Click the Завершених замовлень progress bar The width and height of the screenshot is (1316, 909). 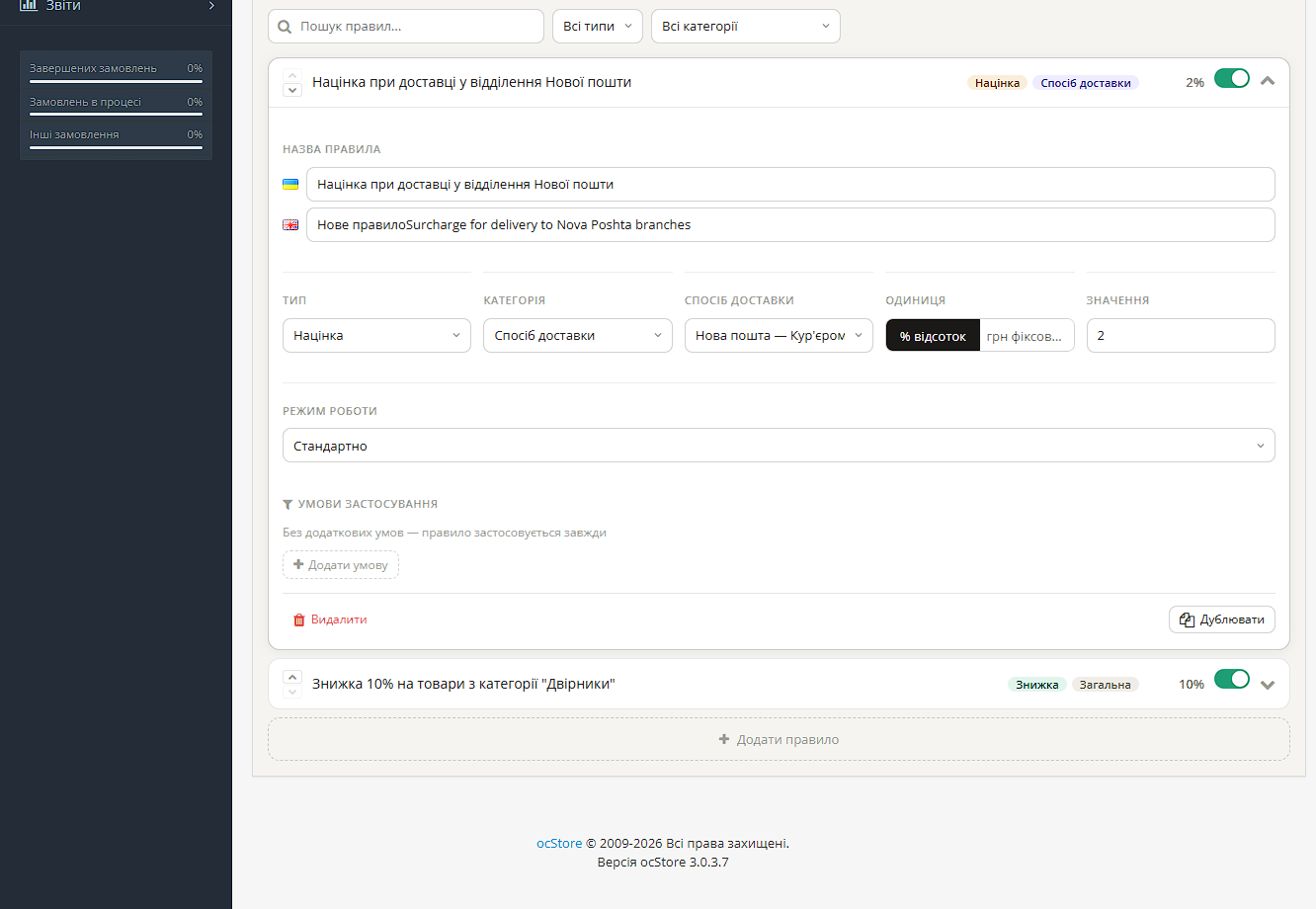click(x=116, y=82)
